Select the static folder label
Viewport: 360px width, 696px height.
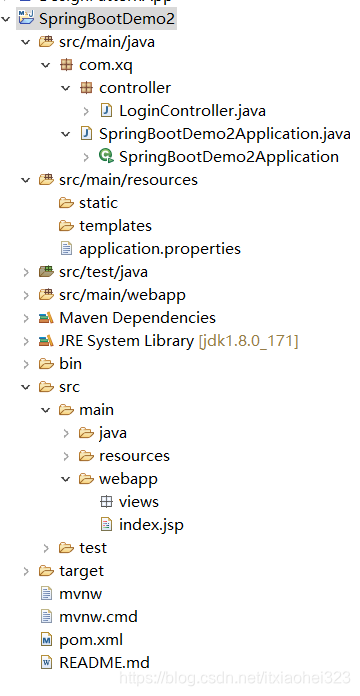(99, 203)
